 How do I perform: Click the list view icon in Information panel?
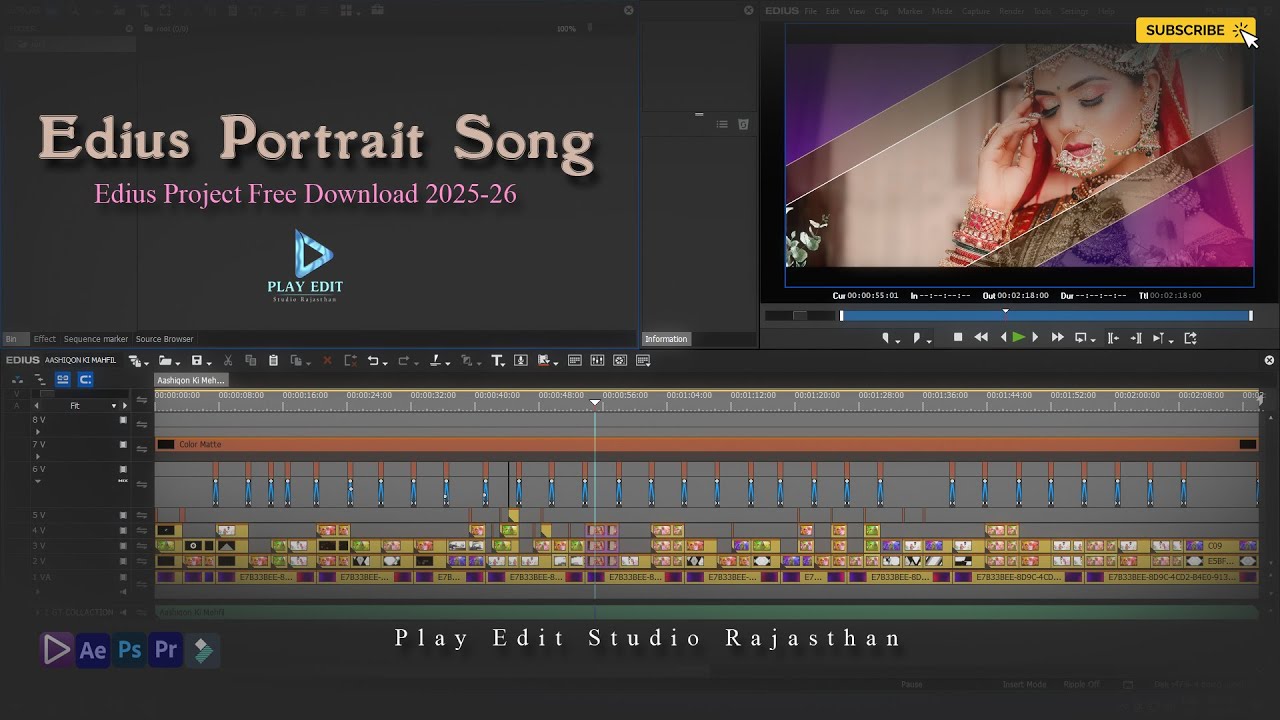[722, 124]
